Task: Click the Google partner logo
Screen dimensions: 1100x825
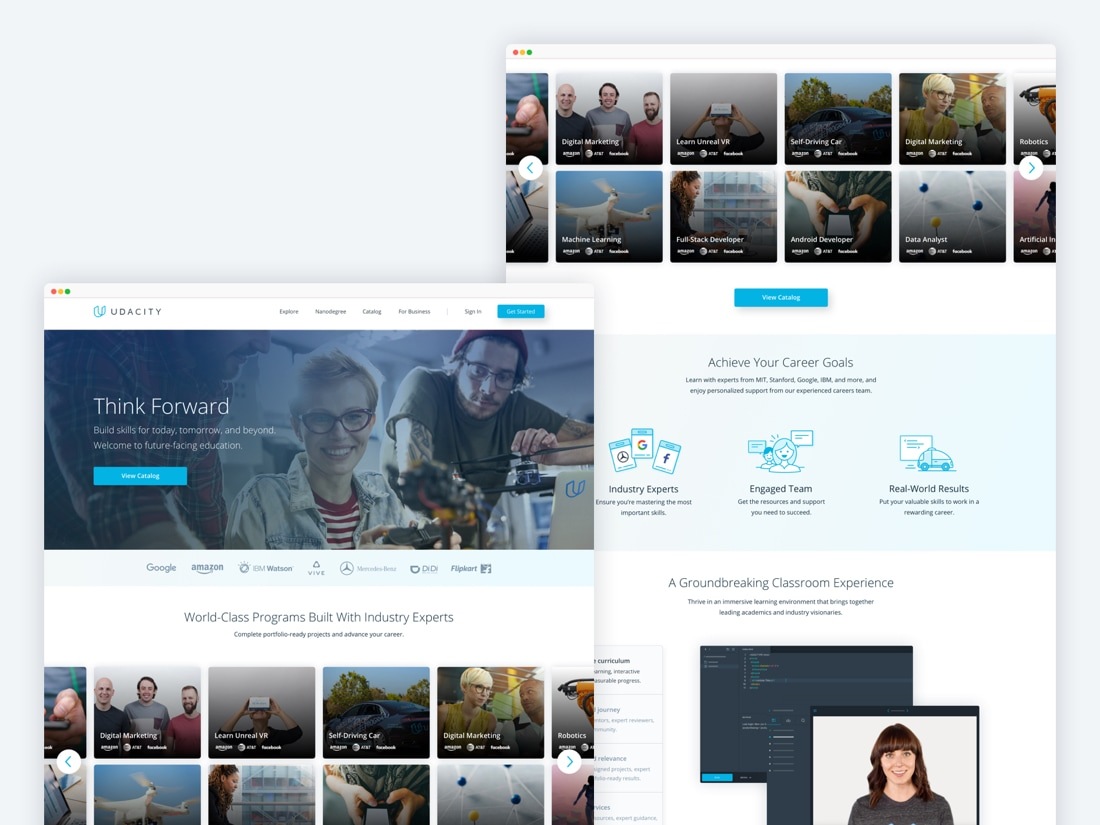Action: 161,568
